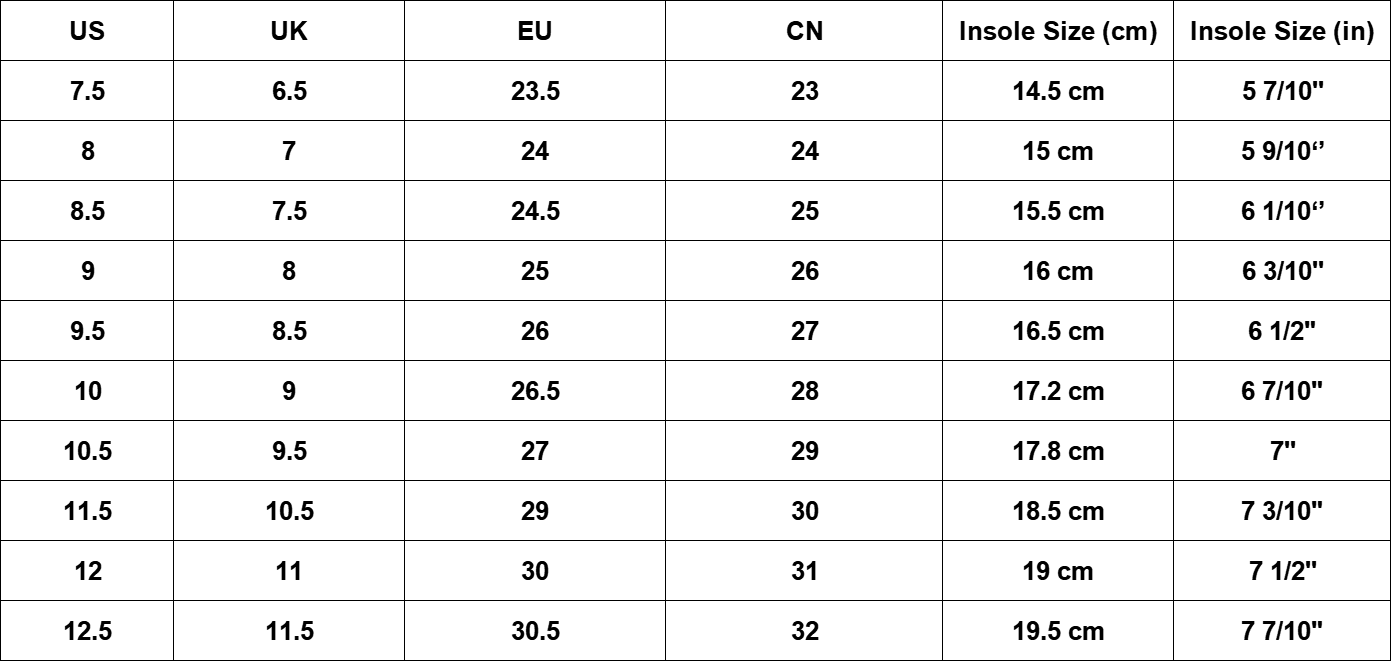Click the UK column header
Screen dimensions: 1392x662
point(289,31)
